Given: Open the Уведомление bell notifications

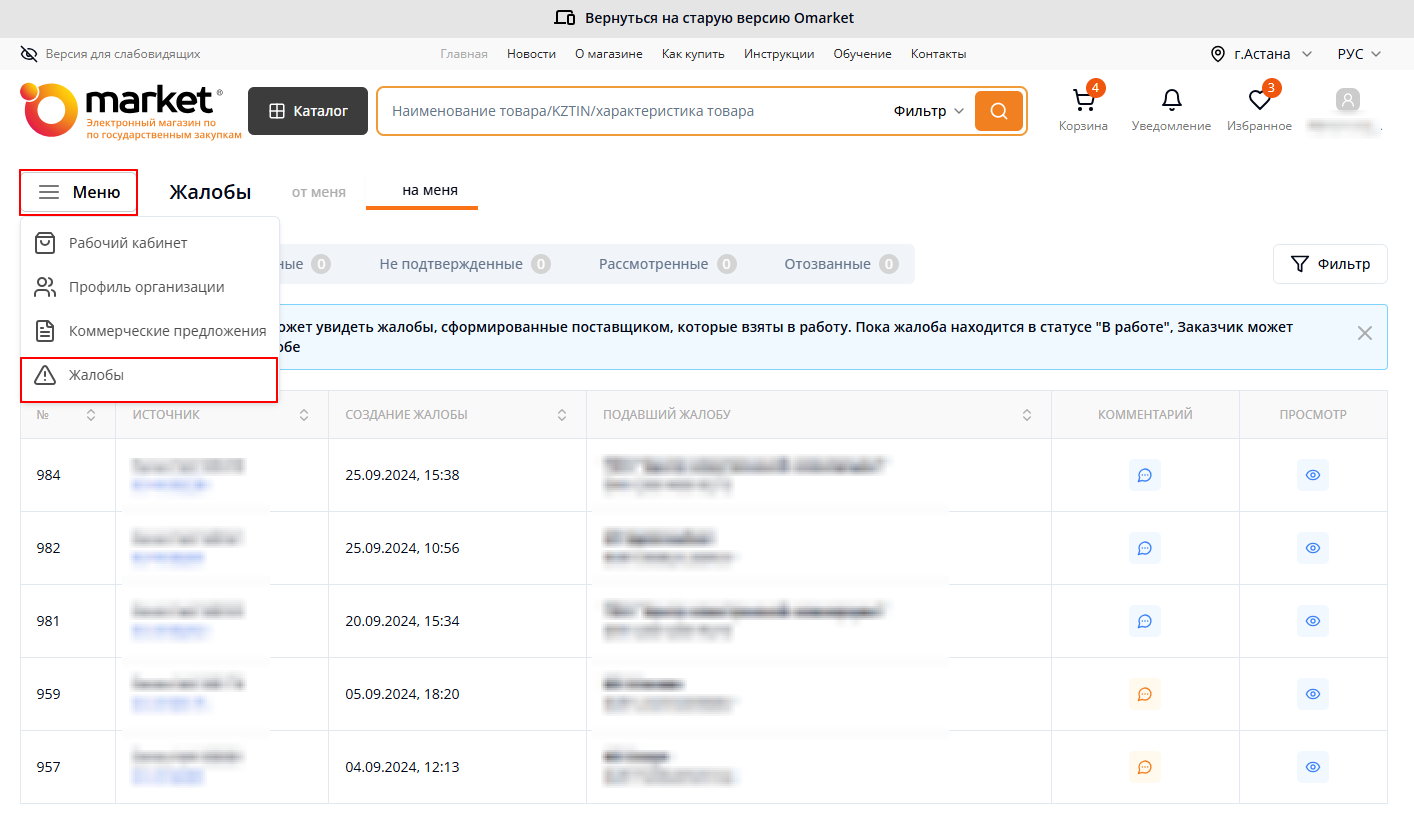Looking at the screenshot, I should [x=1171, y=109].
